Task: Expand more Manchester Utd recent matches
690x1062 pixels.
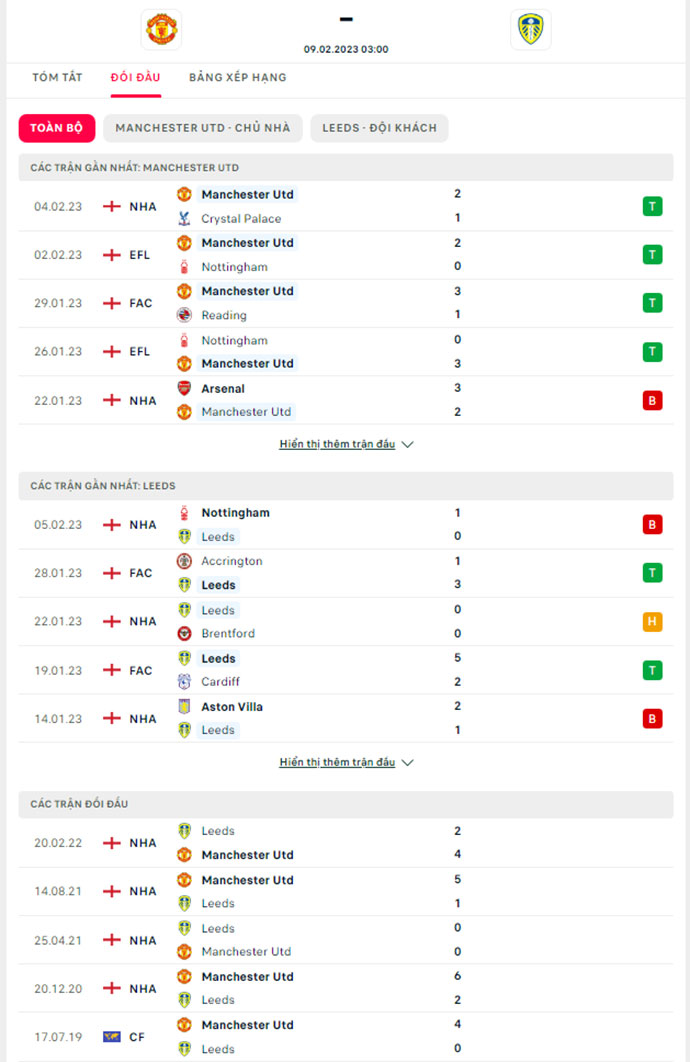Action: pos(346,444)
